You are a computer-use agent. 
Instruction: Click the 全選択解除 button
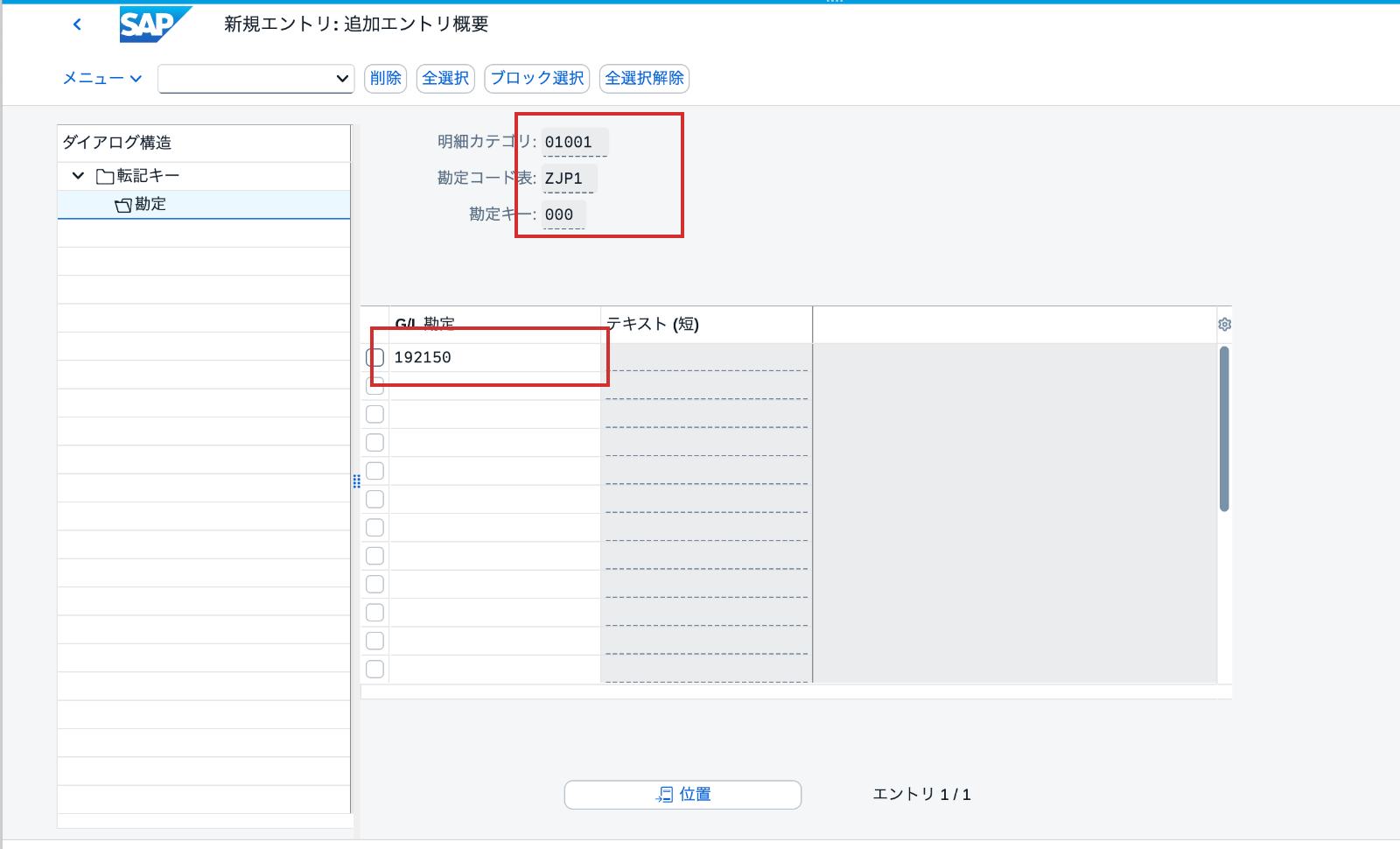(x=644, y=78)
